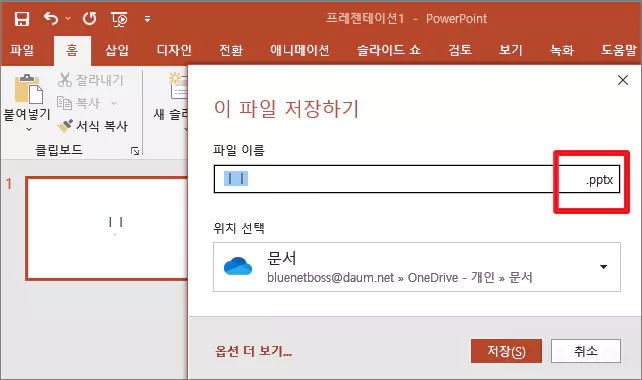The image size is (642, 380).
Task: Open the 디자인 tab
Action: pos(174,50)
